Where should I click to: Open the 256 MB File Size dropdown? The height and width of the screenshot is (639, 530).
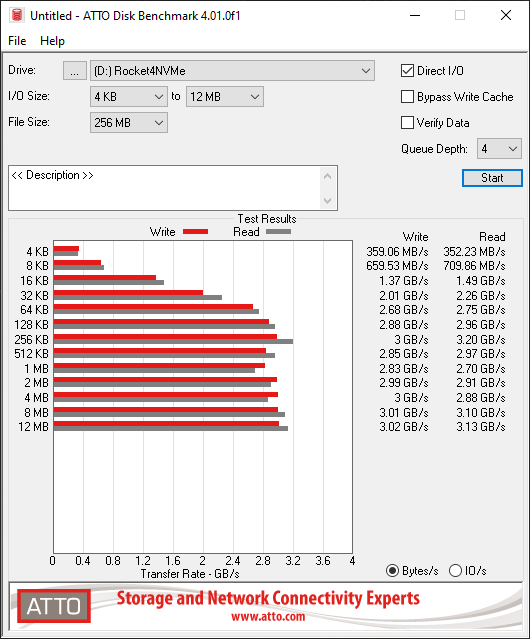click(x=129, y=123)
